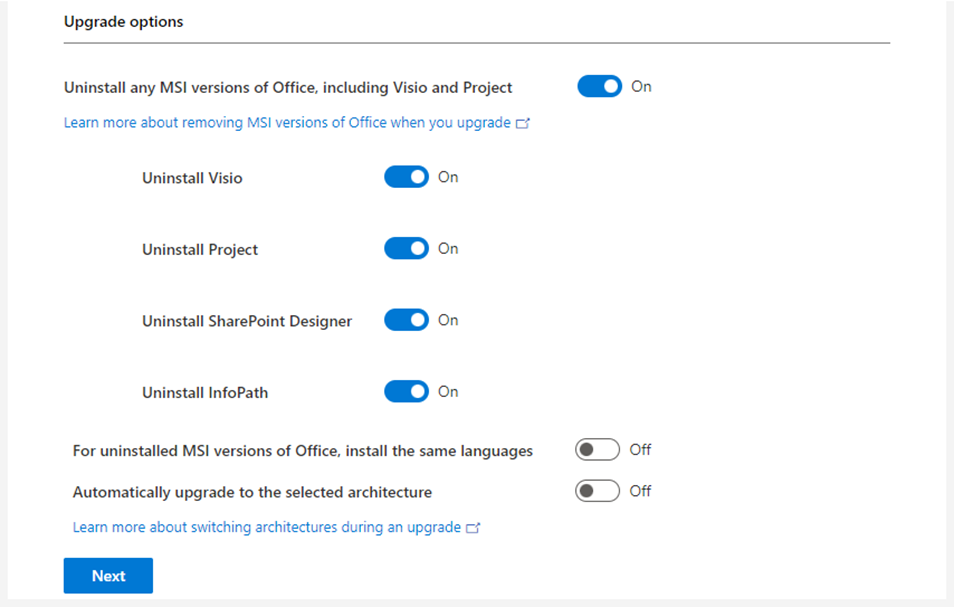Open the Learn more about removing MSI versions link
This screenshot has width=954, height=607.
287,123
